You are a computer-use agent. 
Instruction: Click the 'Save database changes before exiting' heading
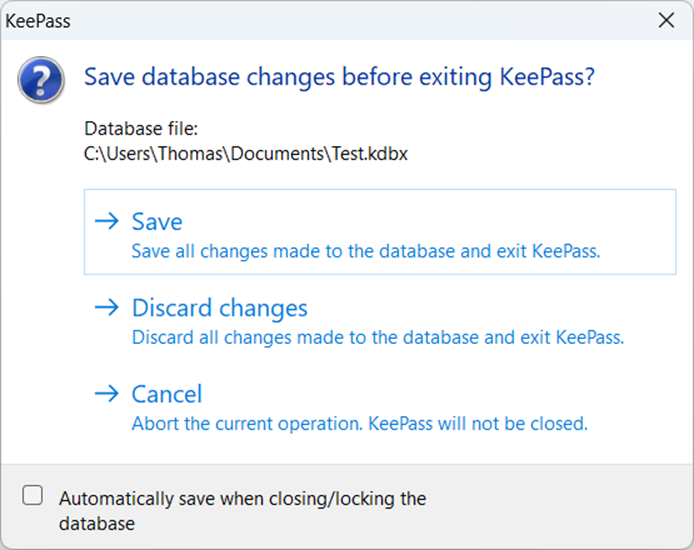coord(339,77)
